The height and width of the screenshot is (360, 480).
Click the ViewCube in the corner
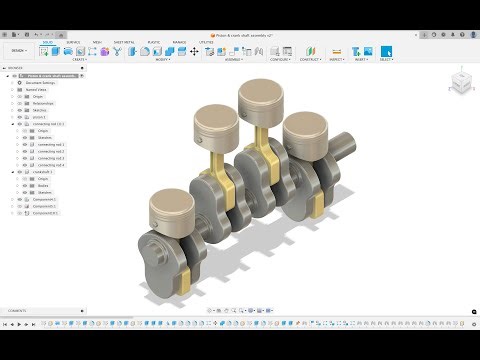point(461,82)
